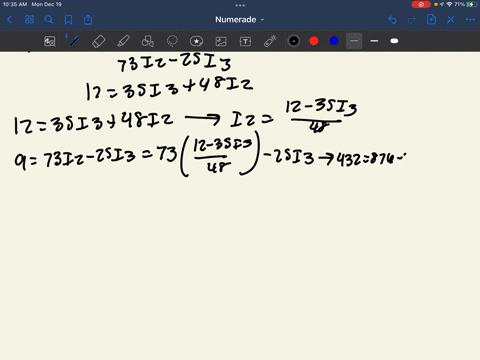Open the Elements sticker tool
This screenshot has width=480, height=360.
coord(196,41)
